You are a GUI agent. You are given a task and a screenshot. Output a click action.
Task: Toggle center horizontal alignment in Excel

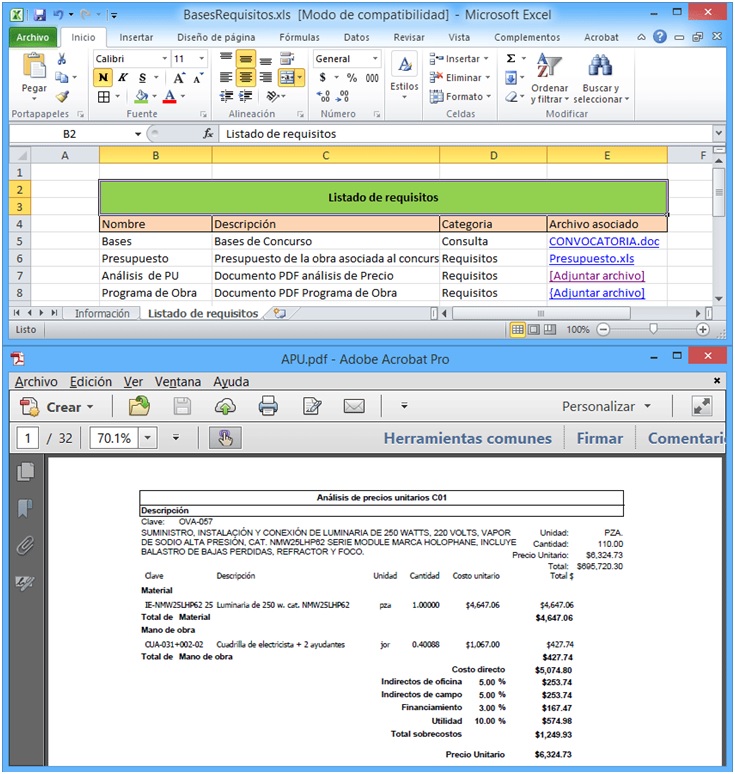point(245,78)
